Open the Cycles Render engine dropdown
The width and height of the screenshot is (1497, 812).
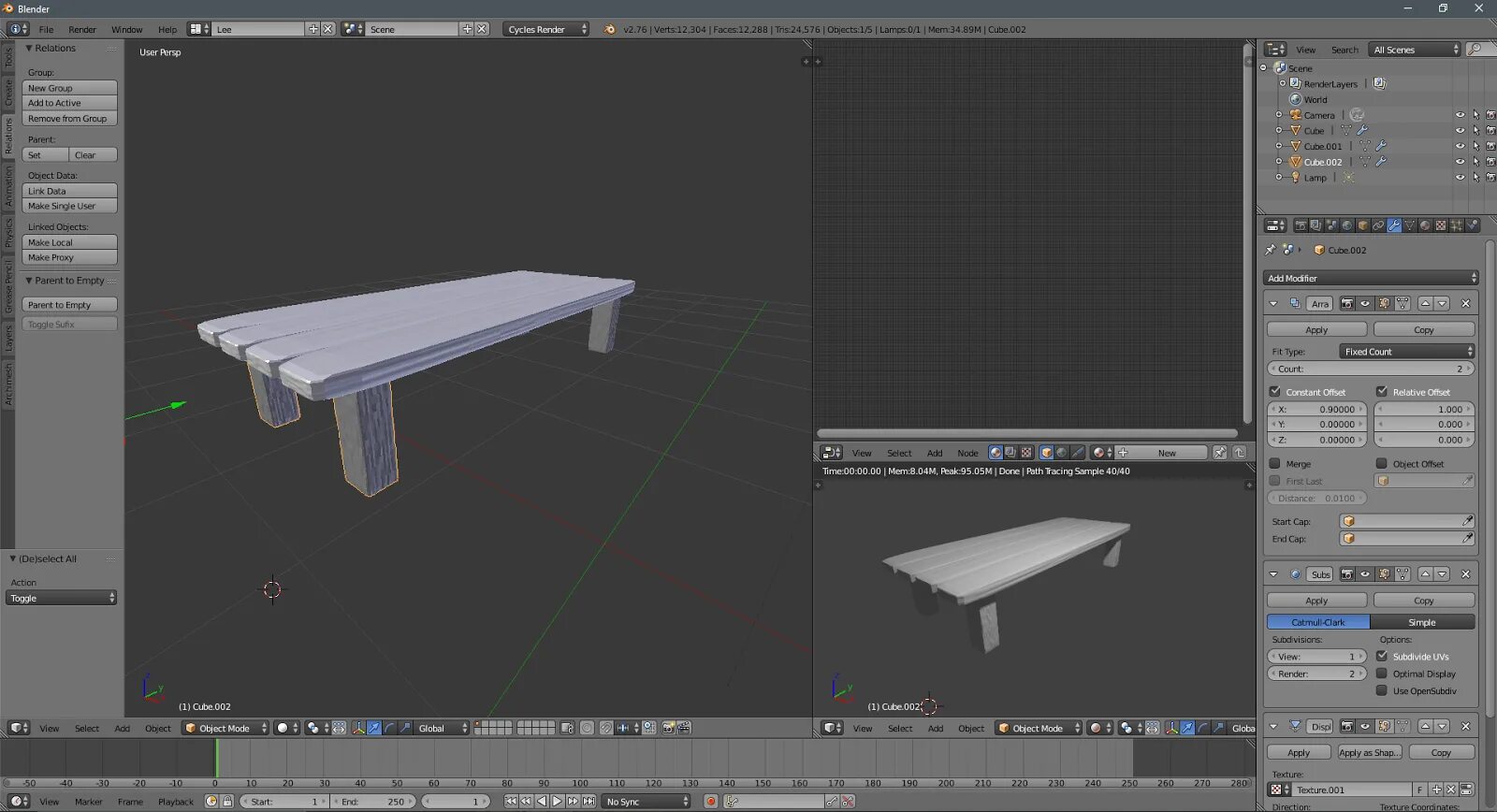(546, 29)
